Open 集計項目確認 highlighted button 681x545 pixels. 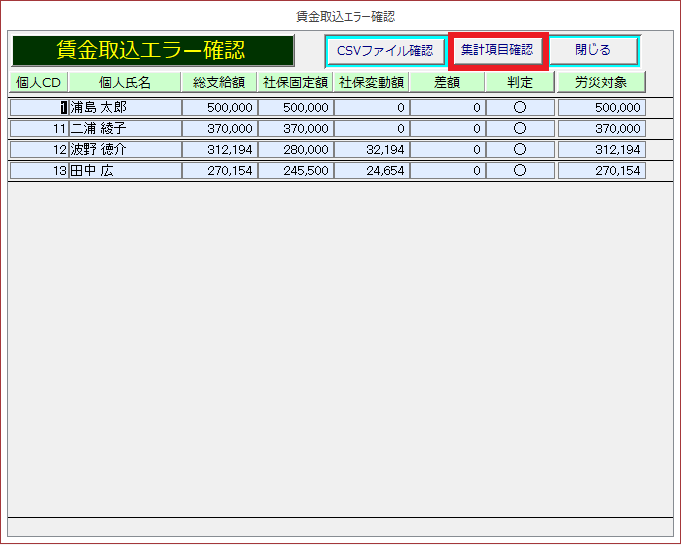(497, 50)
